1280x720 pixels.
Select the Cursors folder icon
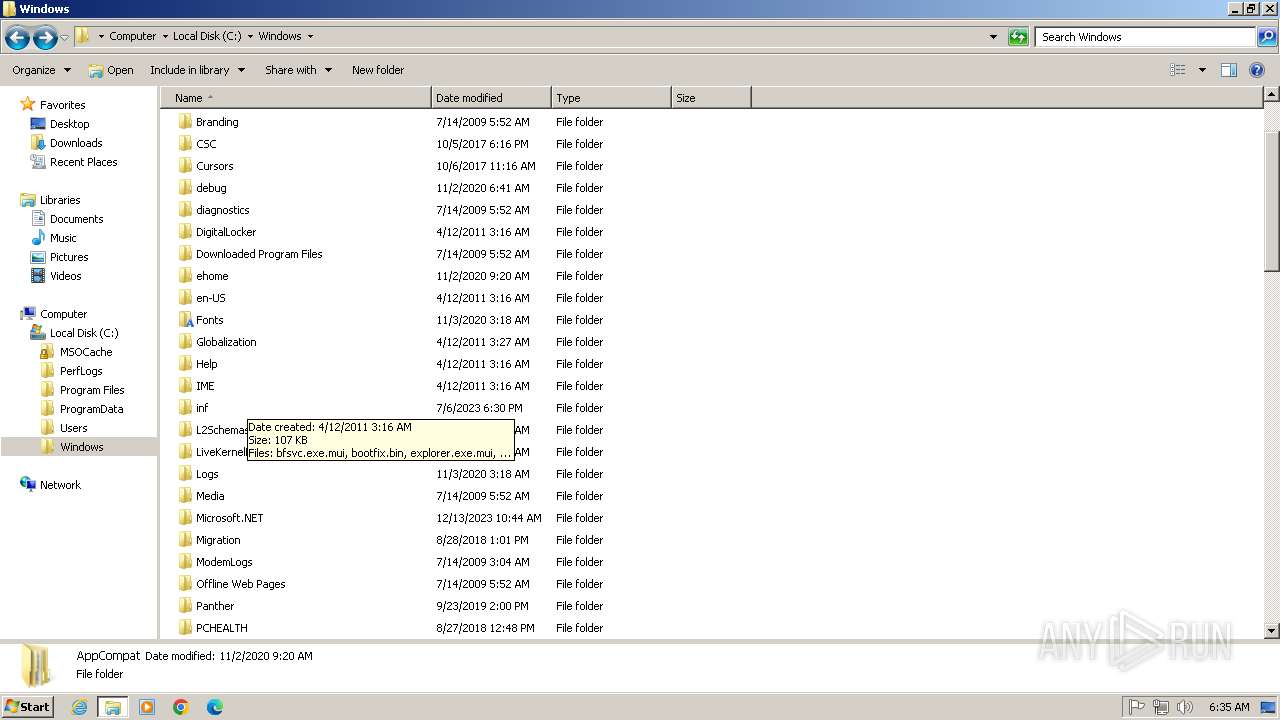pos(185,166)
